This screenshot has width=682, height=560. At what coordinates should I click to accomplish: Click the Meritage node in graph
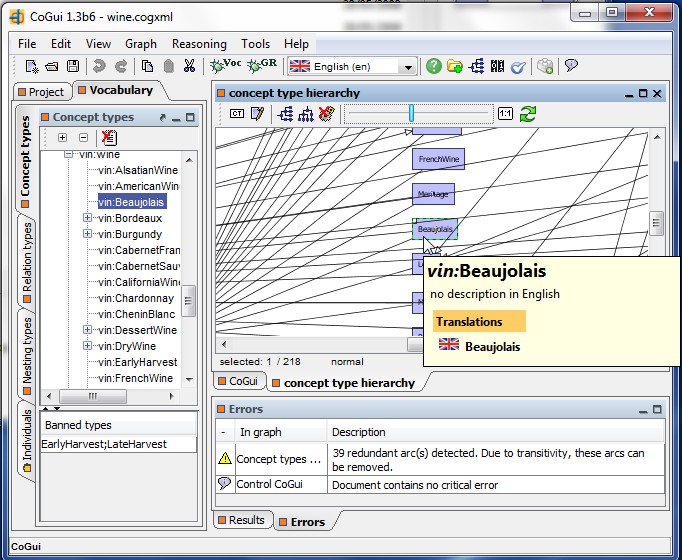433,194
